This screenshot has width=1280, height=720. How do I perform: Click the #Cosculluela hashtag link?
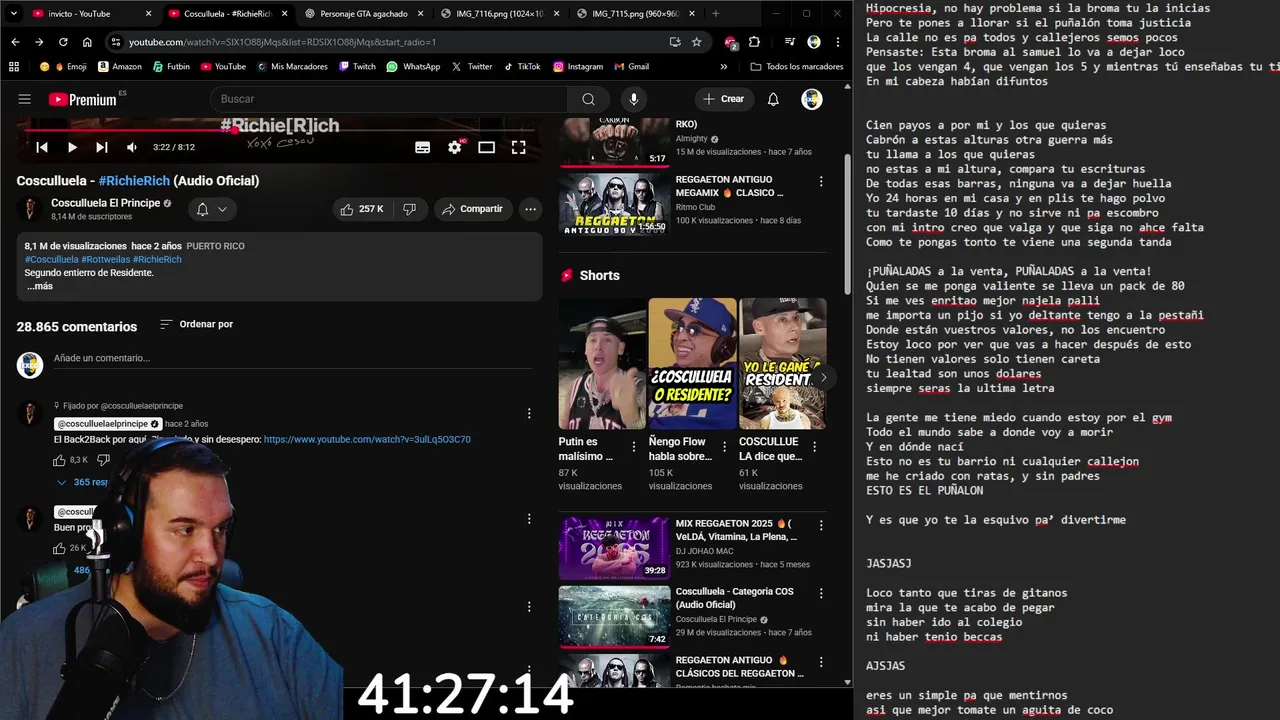pos(52,259)
